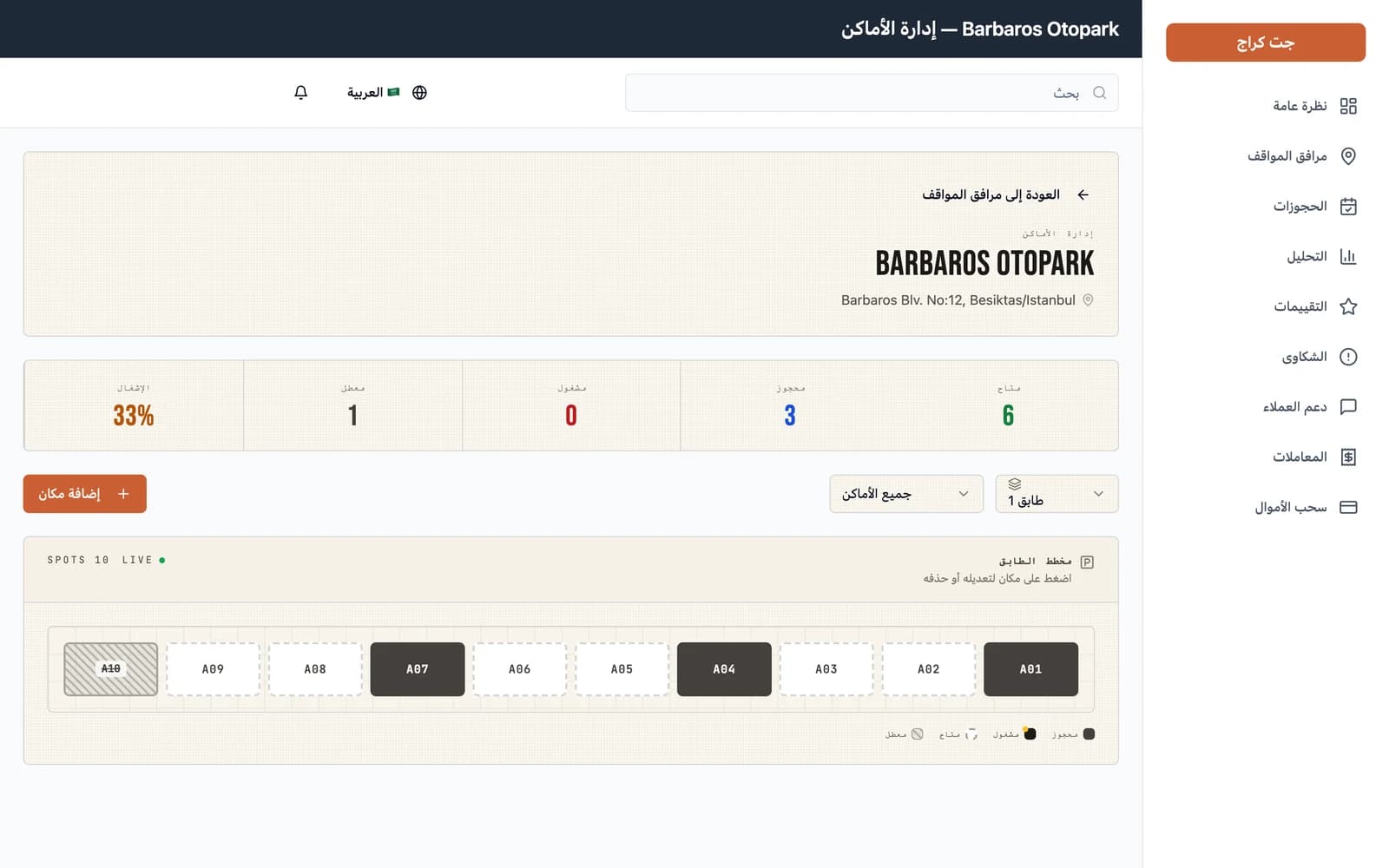Click the layers icon in floor selector
1389x868 pixels.
(1014, 484)
